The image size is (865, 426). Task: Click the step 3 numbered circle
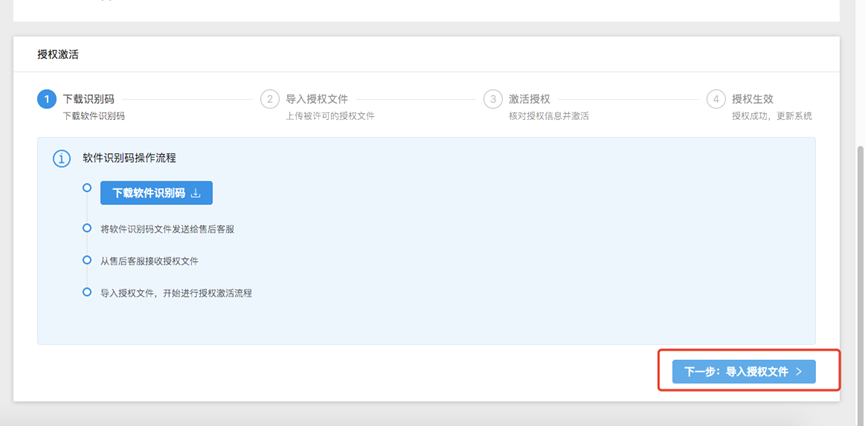(x=492, y=99)
